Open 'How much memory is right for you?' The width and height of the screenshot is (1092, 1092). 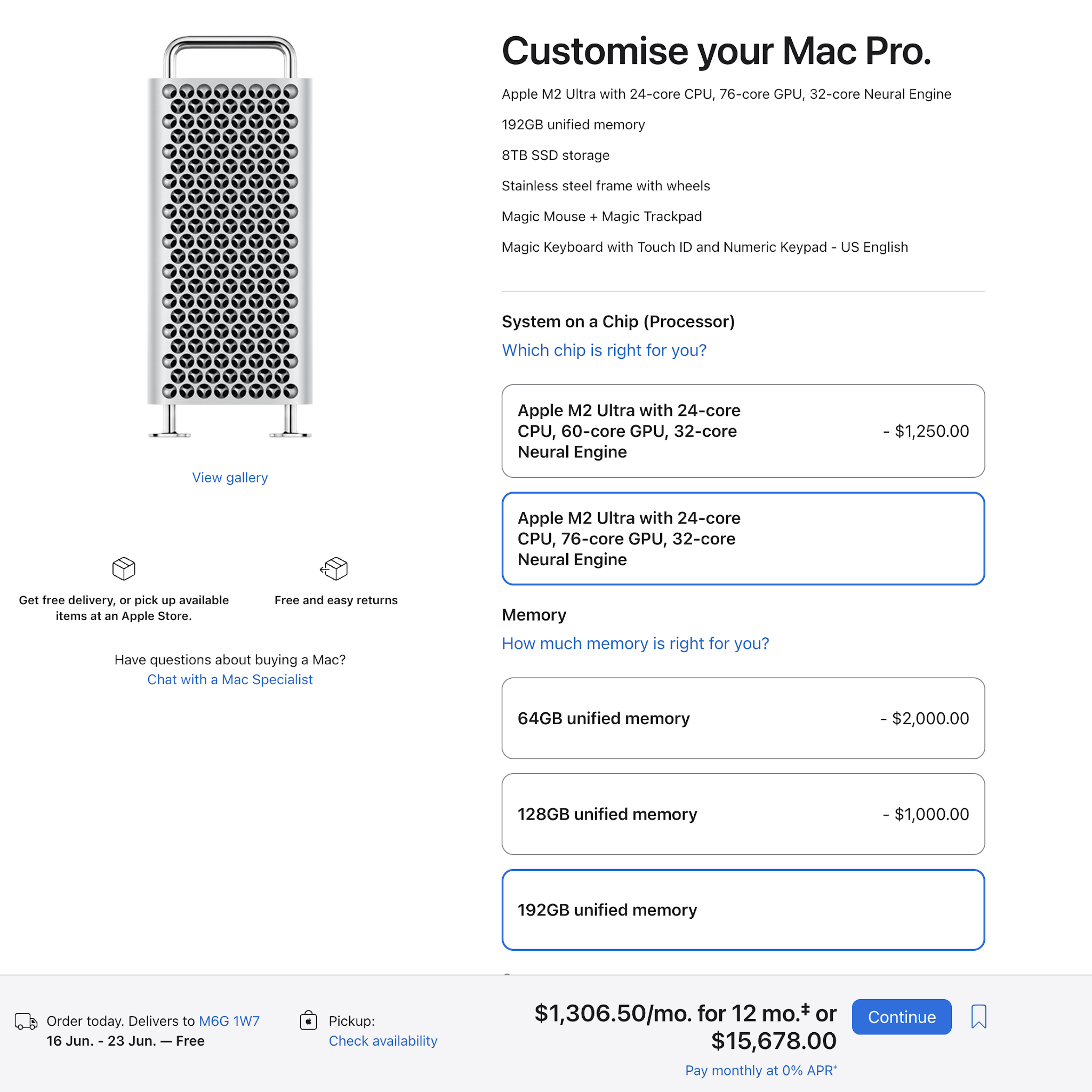pos(635,643)
